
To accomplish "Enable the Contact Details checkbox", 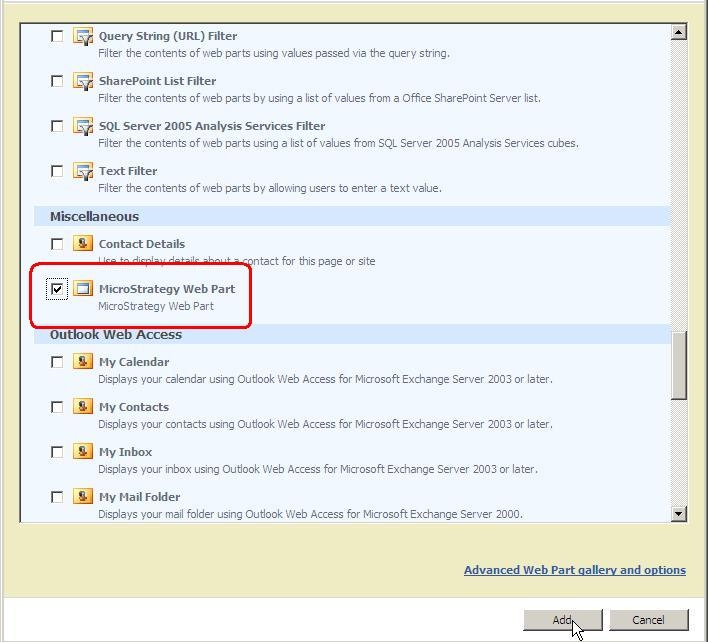I will click(x=58, y=244).
